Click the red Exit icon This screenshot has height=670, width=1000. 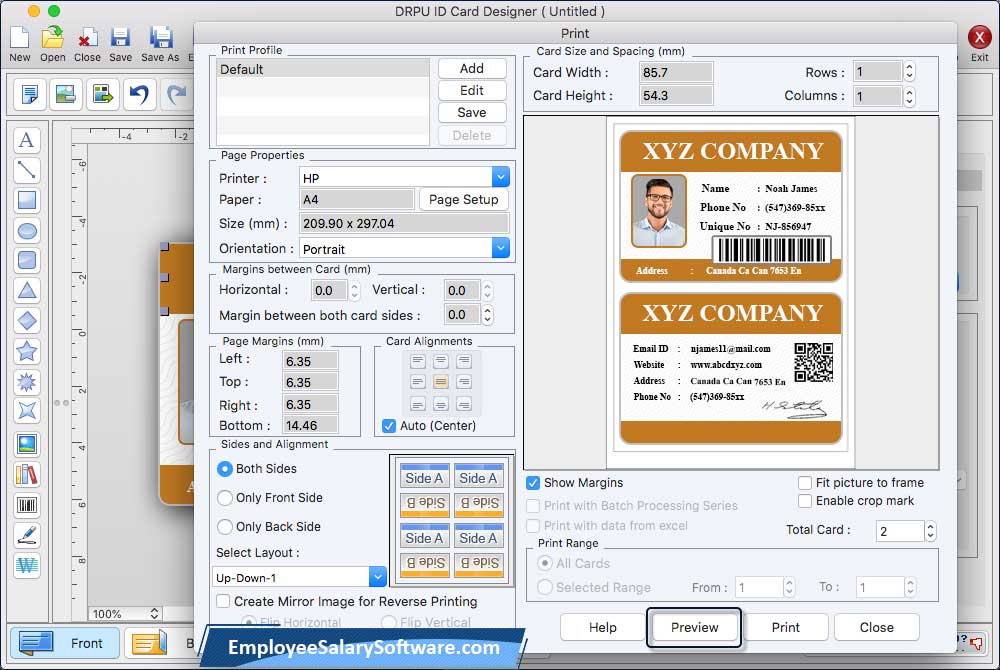coord(979,38)
